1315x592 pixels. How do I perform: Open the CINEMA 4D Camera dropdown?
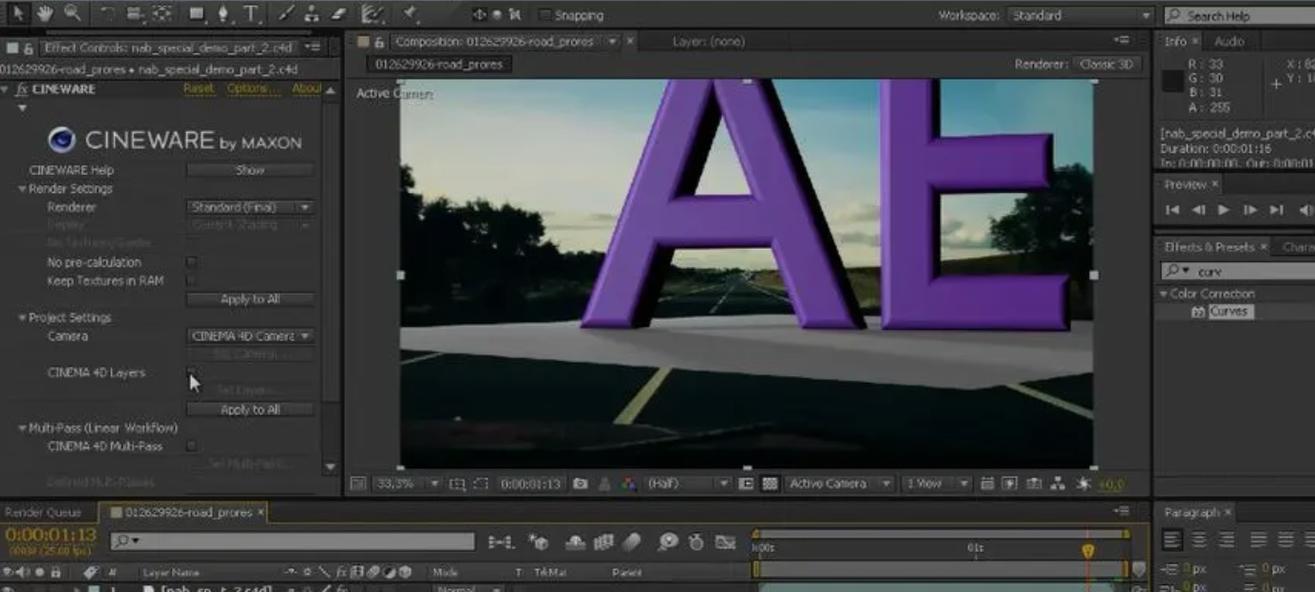(x=250, y=336)
